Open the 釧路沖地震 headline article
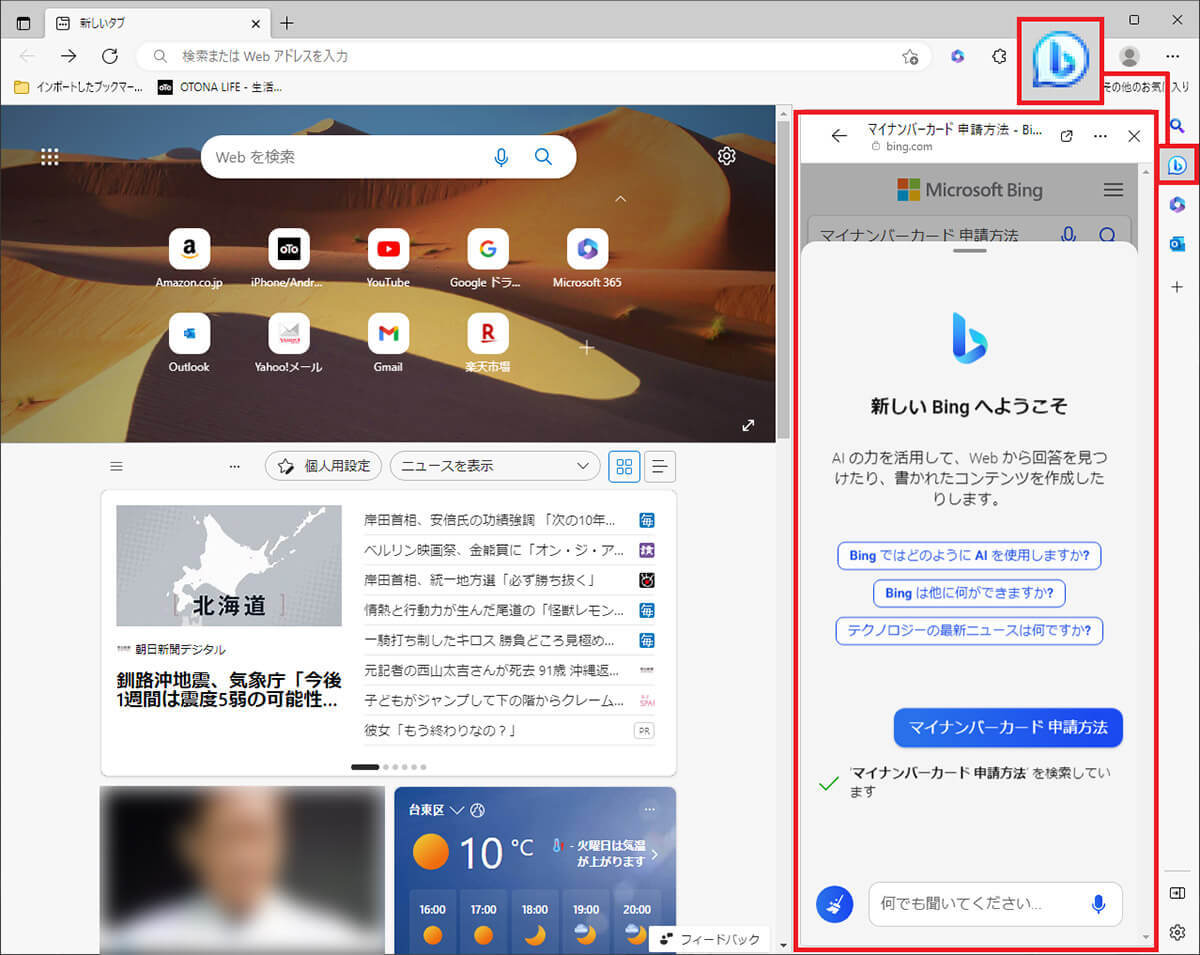This screenshot has height=955, width=1200. [230, 690]
